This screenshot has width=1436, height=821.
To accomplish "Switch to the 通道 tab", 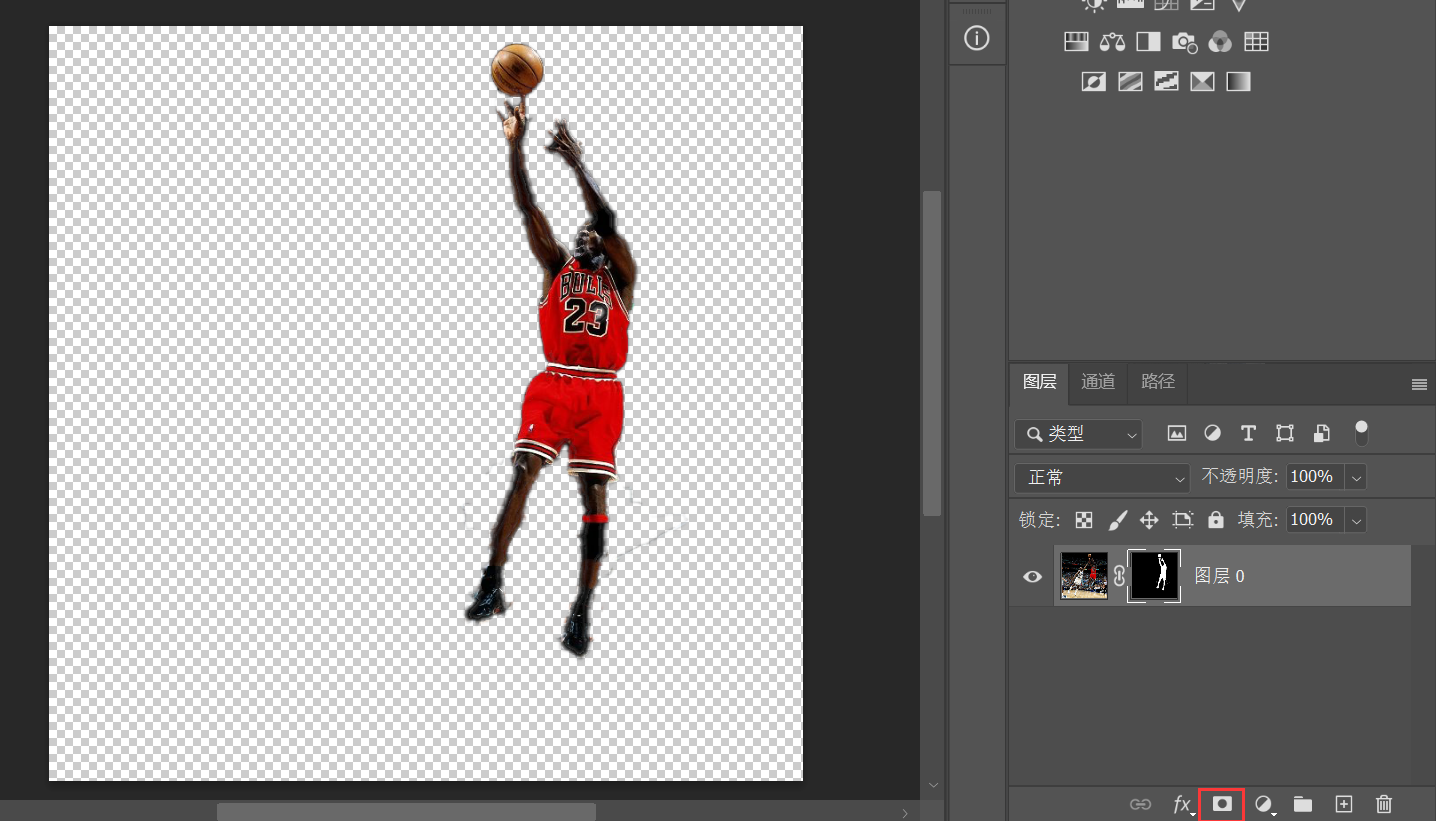I will 1098,382.
